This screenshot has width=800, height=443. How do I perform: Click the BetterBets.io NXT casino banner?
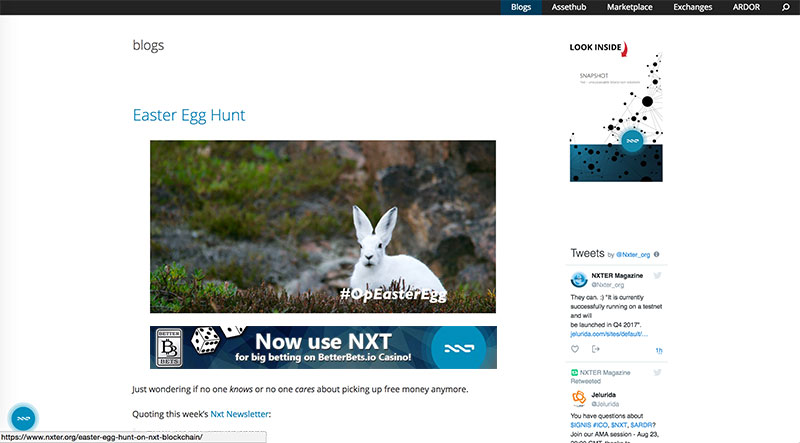(x=323, y=348)
